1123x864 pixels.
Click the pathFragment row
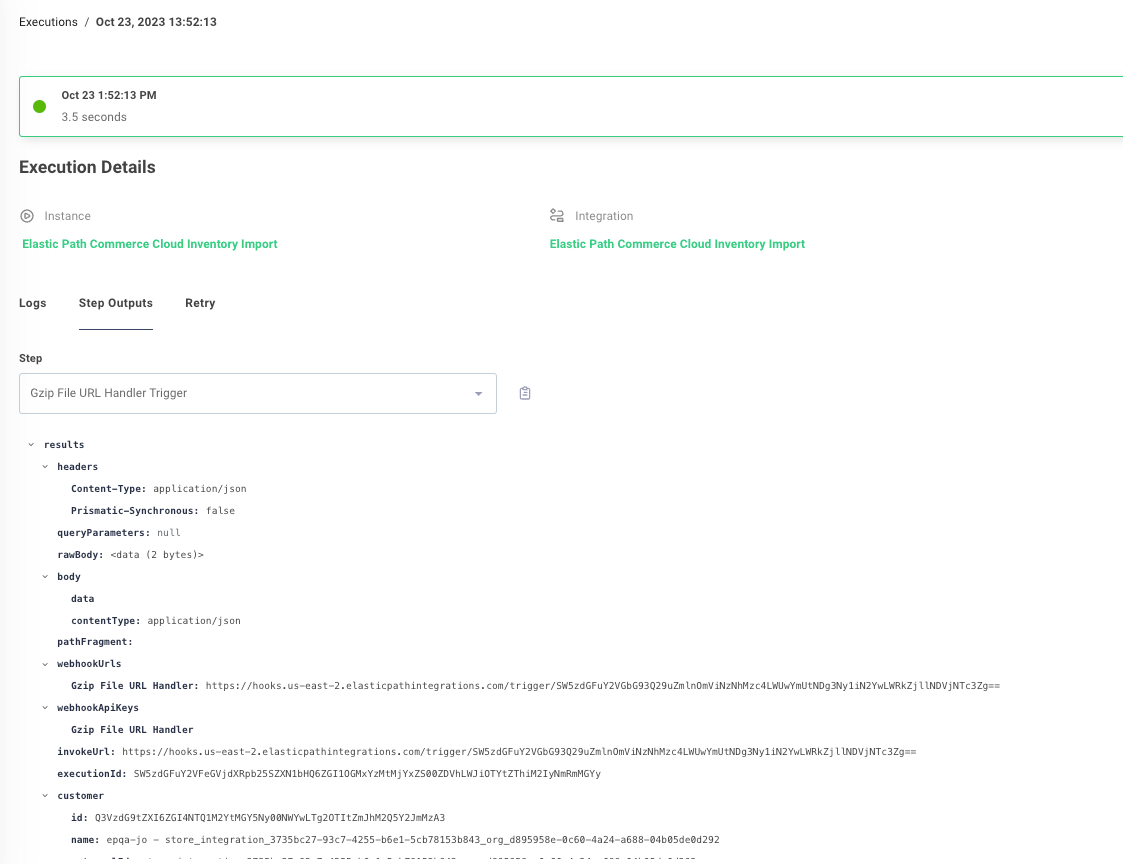[95, 643]
